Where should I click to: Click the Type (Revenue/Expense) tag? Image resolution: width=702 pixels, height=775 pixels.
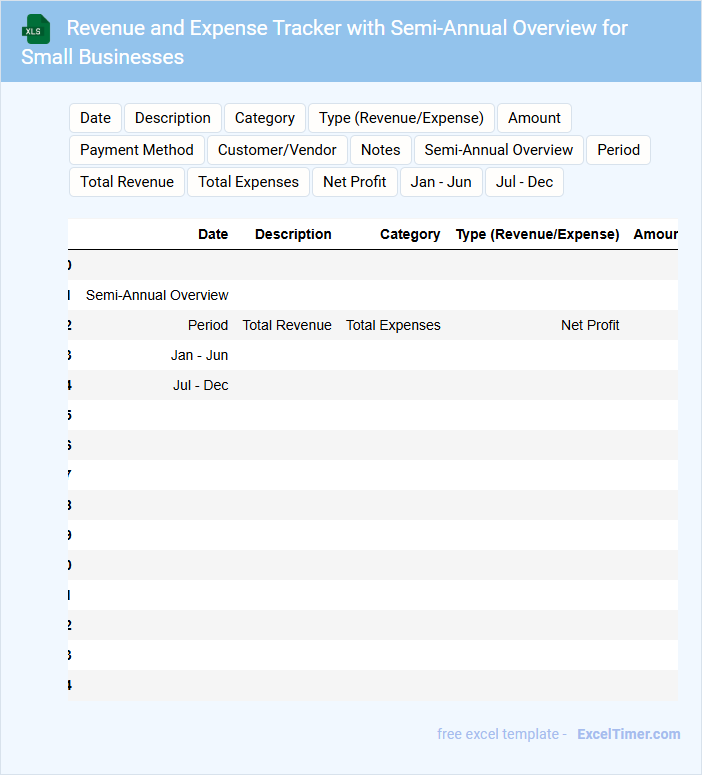tap(401, 118)
